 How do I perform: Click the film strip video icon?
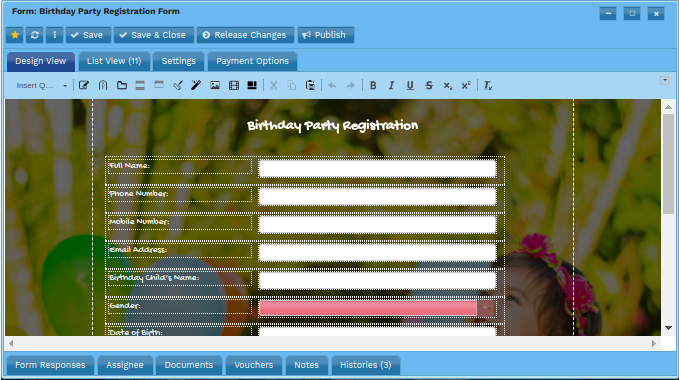click(234, 86)
